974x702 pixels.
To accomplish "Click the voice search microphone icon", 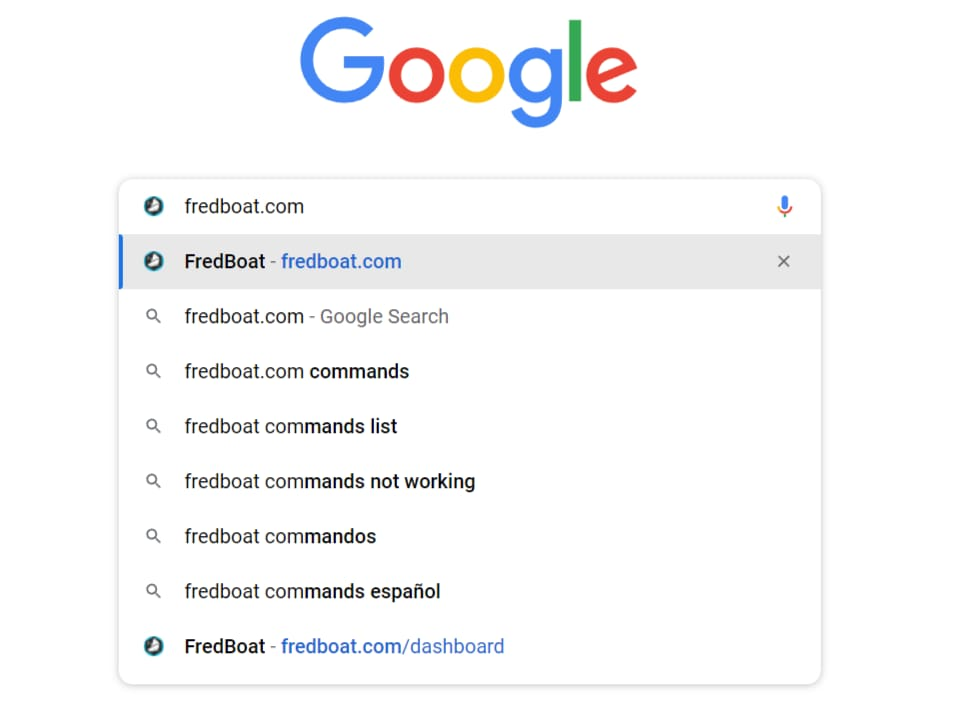I will coord(784,206).
